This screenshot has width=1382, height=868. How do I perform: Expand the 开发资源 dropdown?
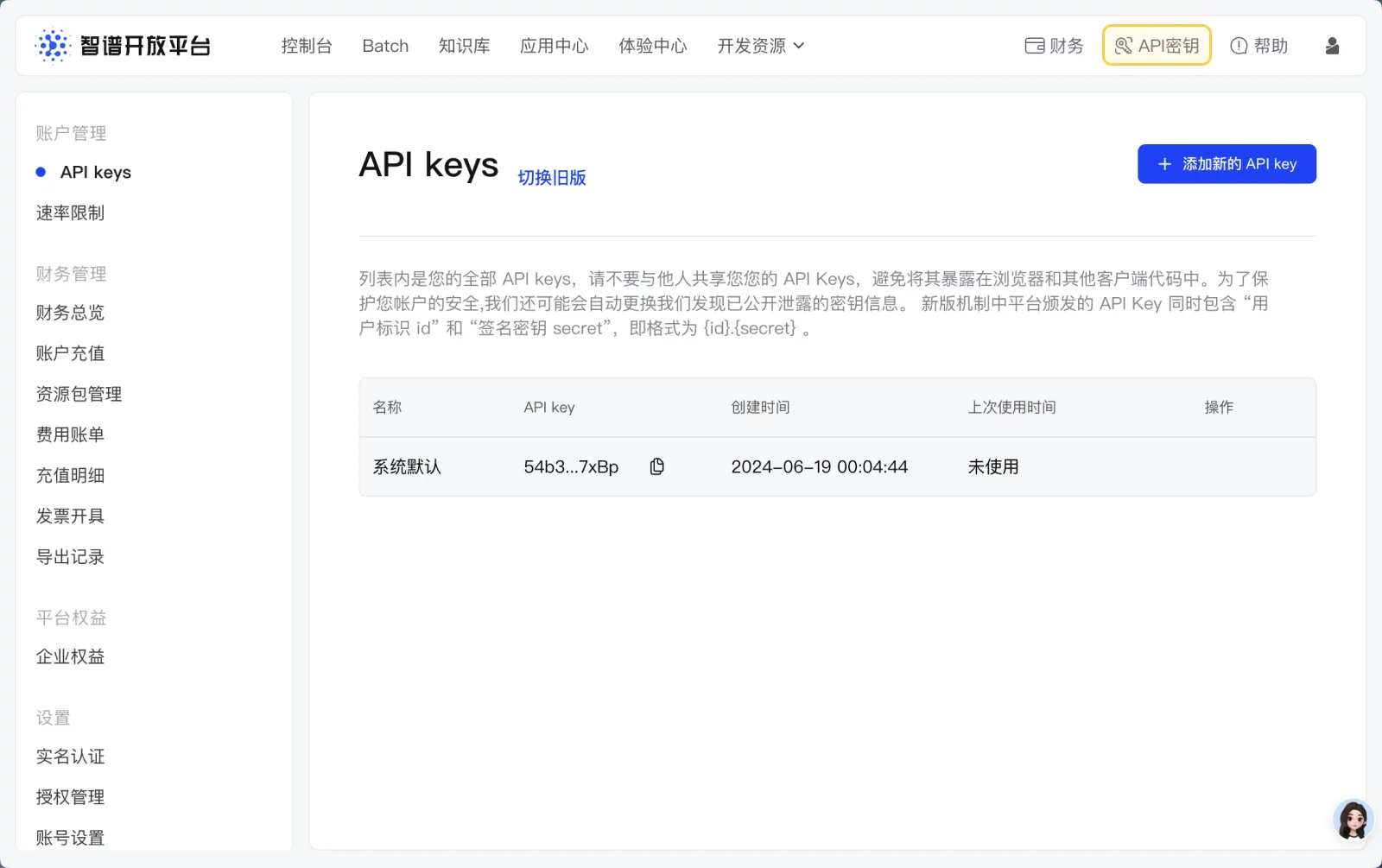point(760,46)
